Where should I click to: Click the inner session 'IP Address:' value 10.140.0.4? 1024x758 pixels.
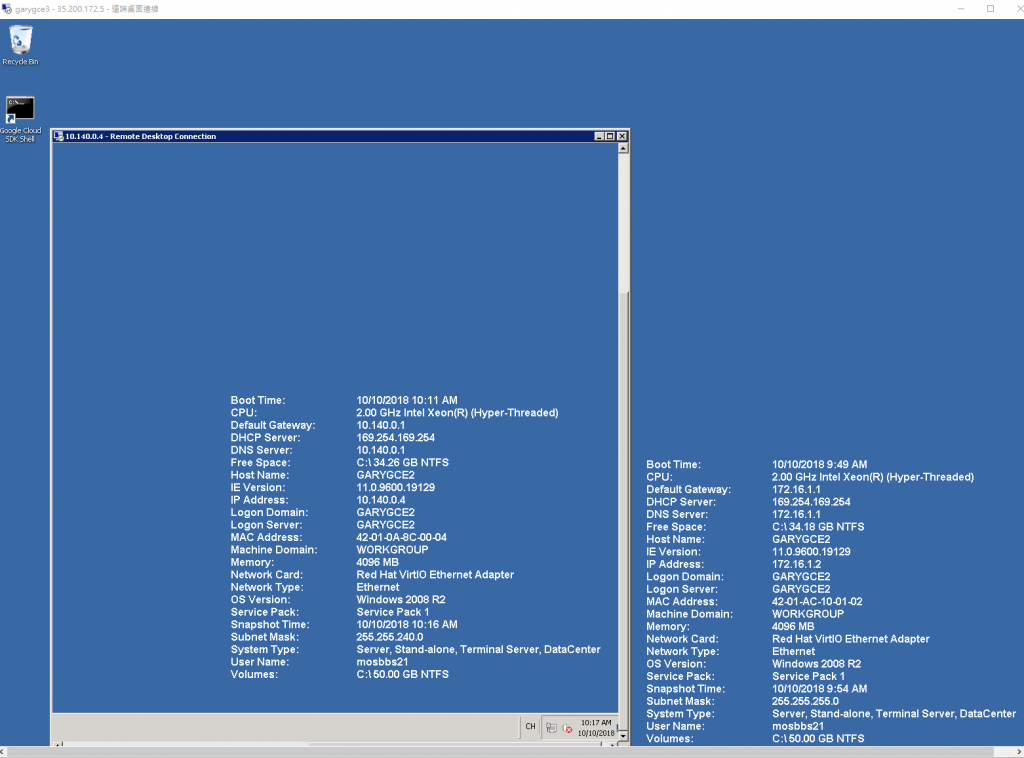click(x=381, y=499)
